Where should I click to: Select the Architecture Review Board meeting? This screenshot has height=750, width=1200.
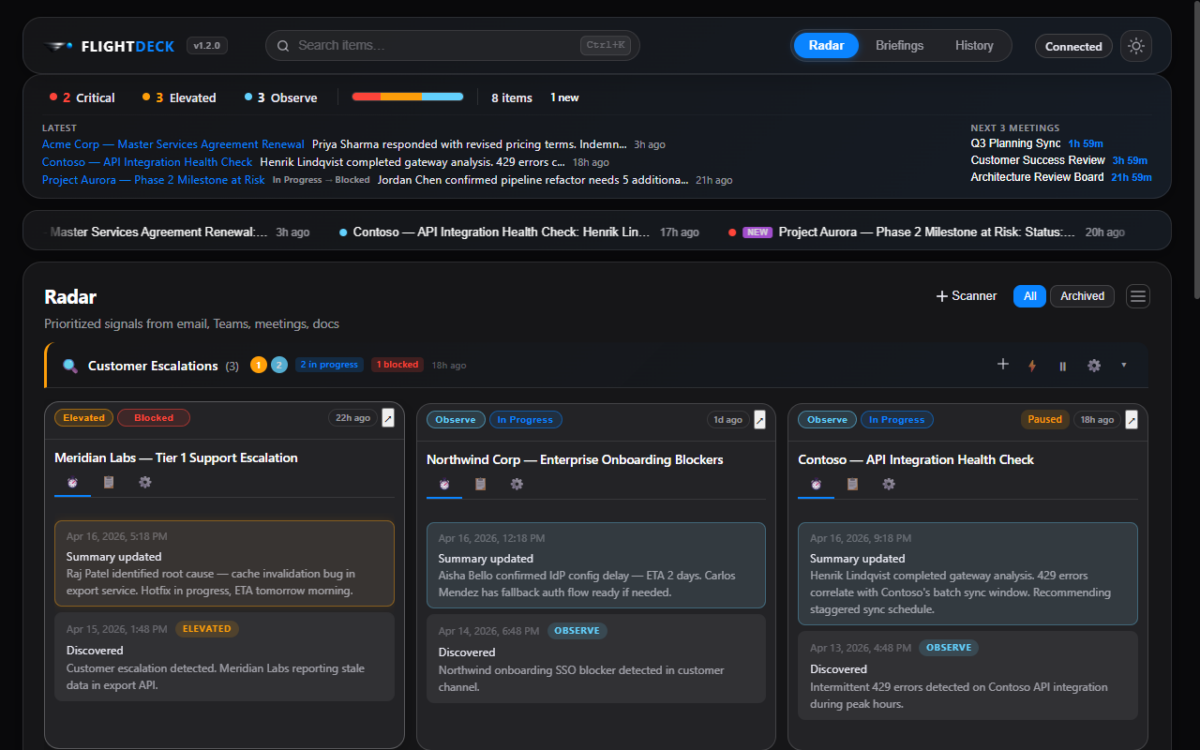1061,177
